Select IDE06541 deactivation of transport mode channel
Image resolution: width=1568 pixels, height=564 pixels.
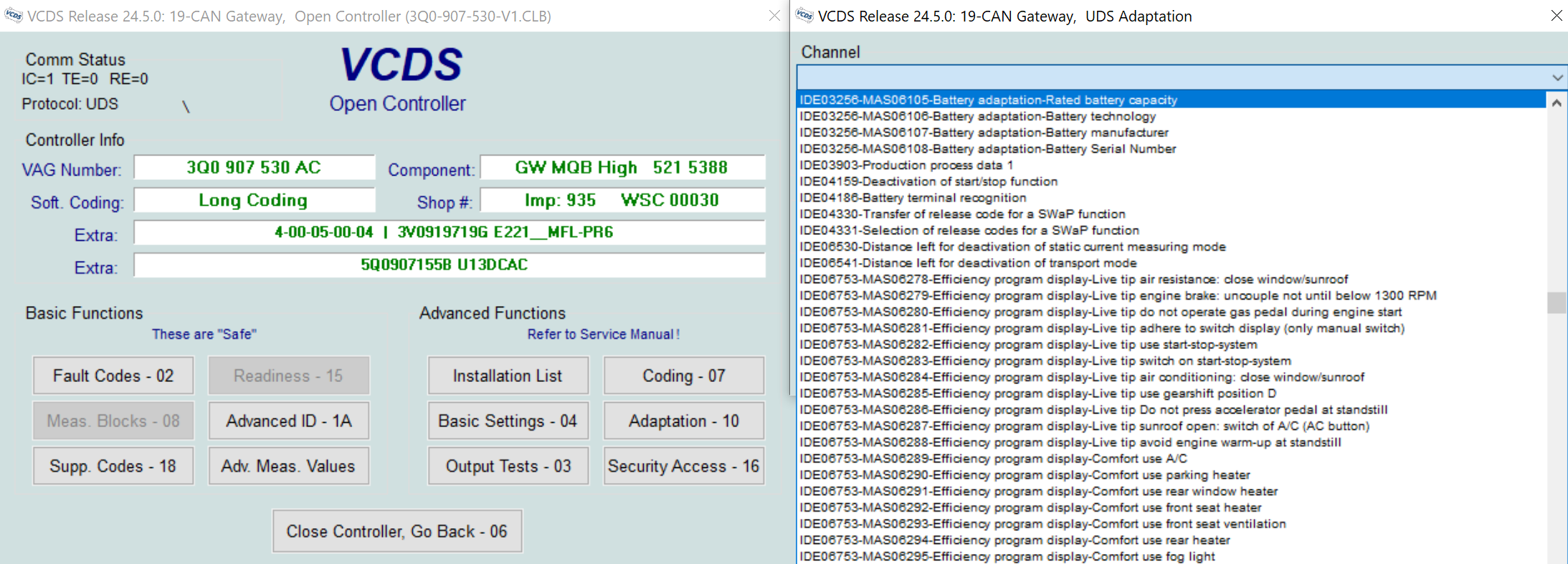[x=1172, y=263]
